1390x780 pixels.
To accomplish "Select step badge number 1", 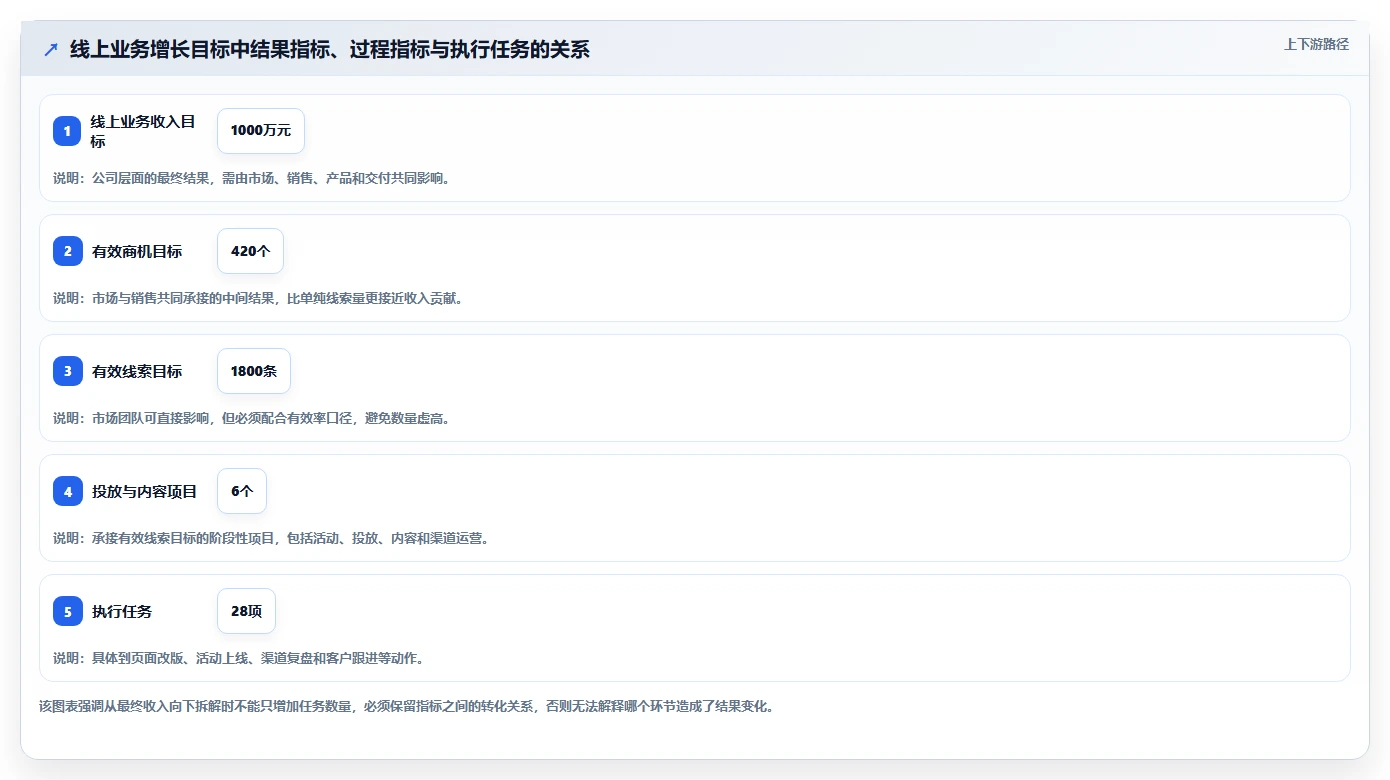I will tap(67, 131).
